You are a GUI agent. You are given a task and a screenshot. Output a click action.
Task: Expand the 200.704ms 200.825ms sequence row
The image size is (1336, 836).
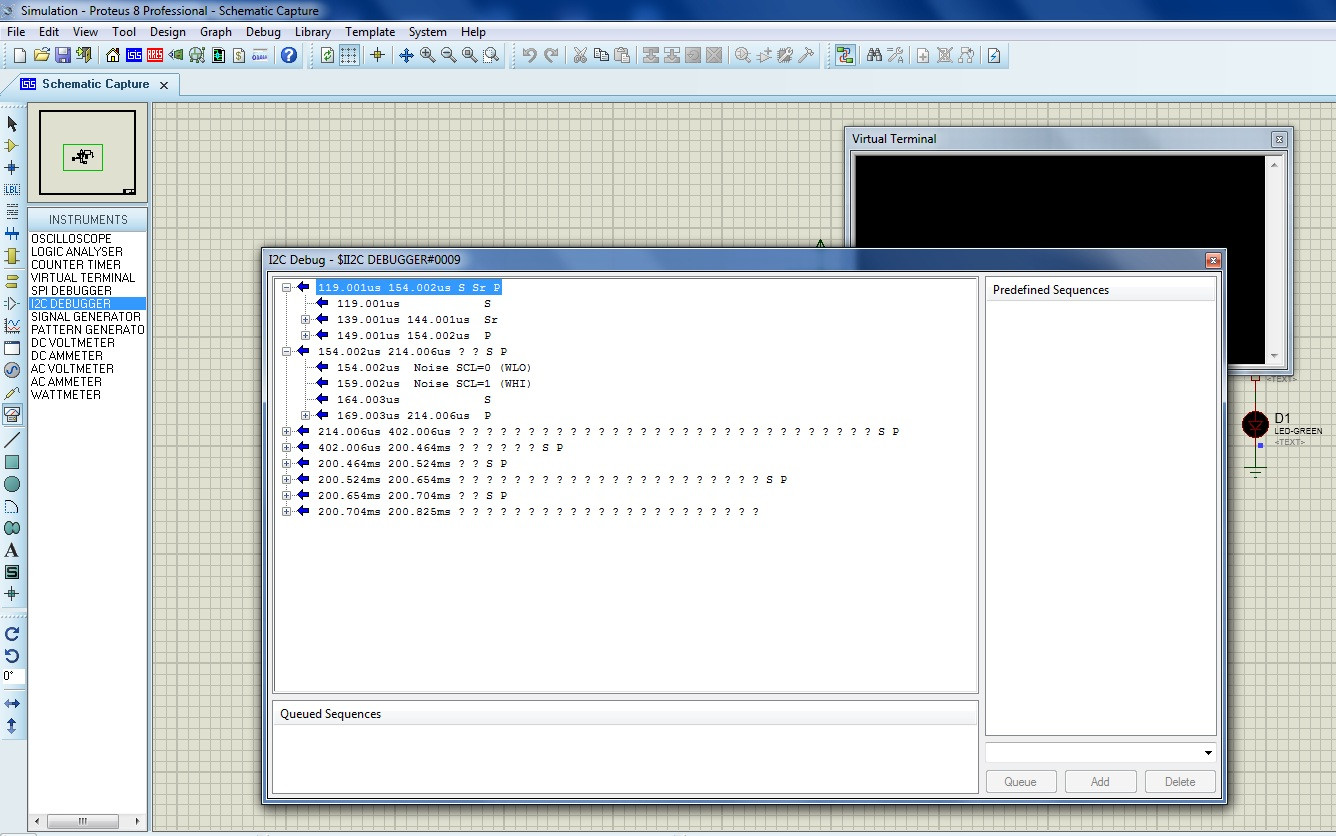coord(286,511)
